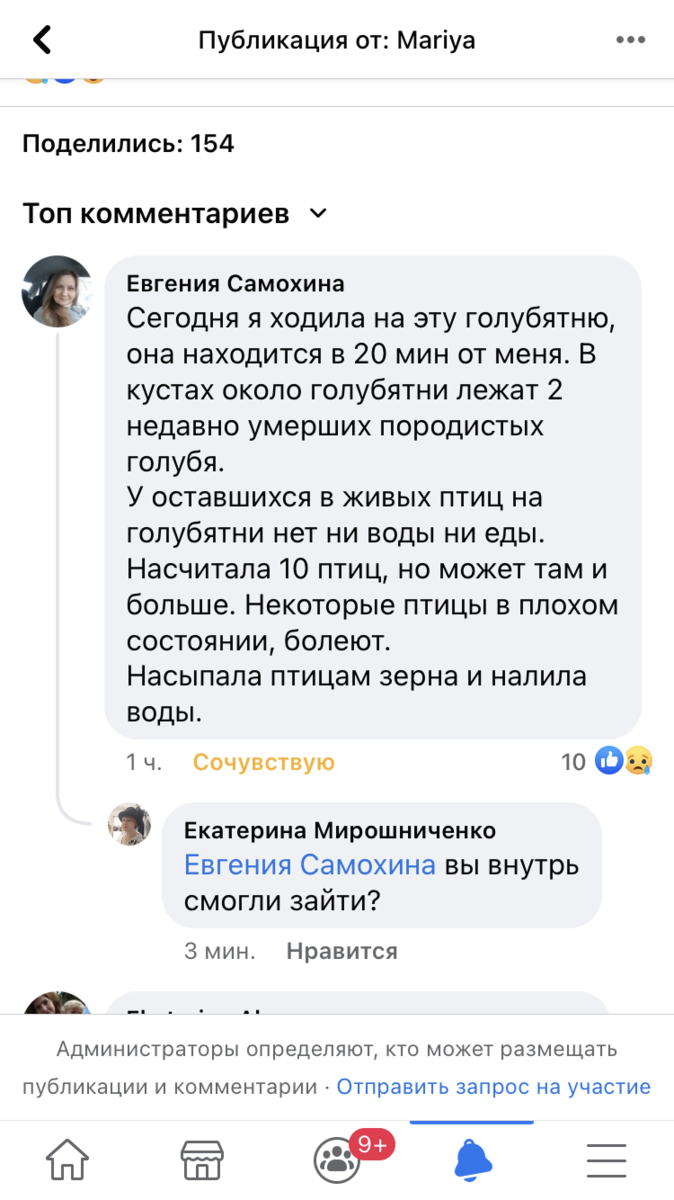Open the hamburger menu icon
674x1200 pixels.
606,1160
